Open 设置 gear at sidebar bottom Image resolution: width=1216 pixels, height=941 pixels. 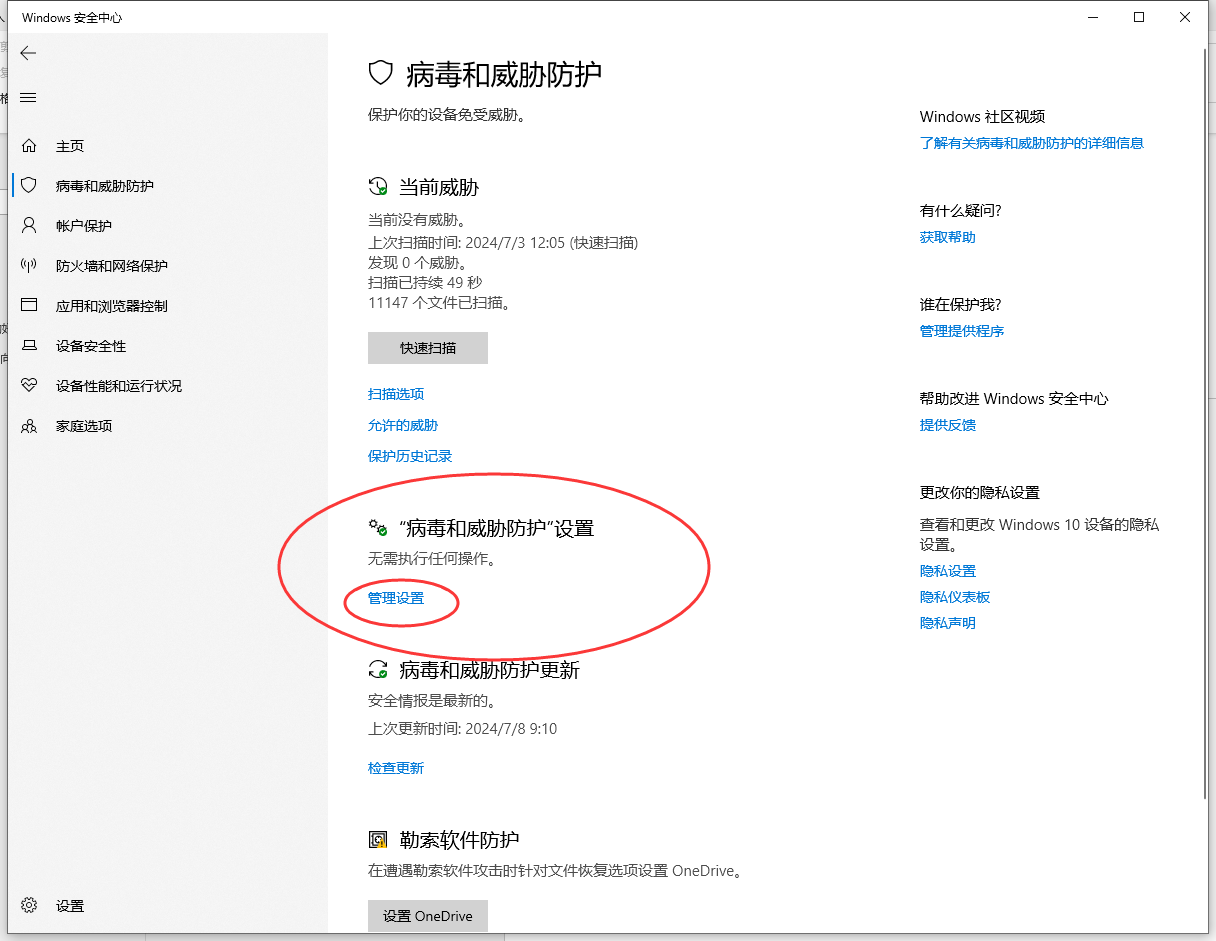pos(29,906)
